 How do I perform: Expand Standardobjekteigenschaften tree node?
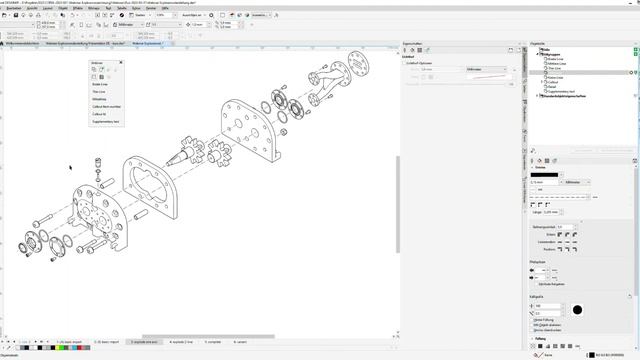point(538,96)
